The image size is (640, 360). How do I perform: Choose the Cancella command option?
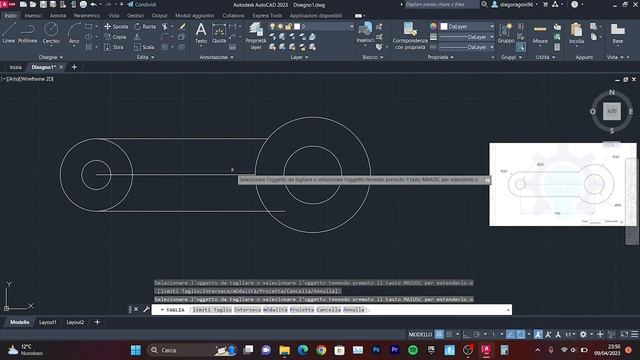[x=328, y=310]
